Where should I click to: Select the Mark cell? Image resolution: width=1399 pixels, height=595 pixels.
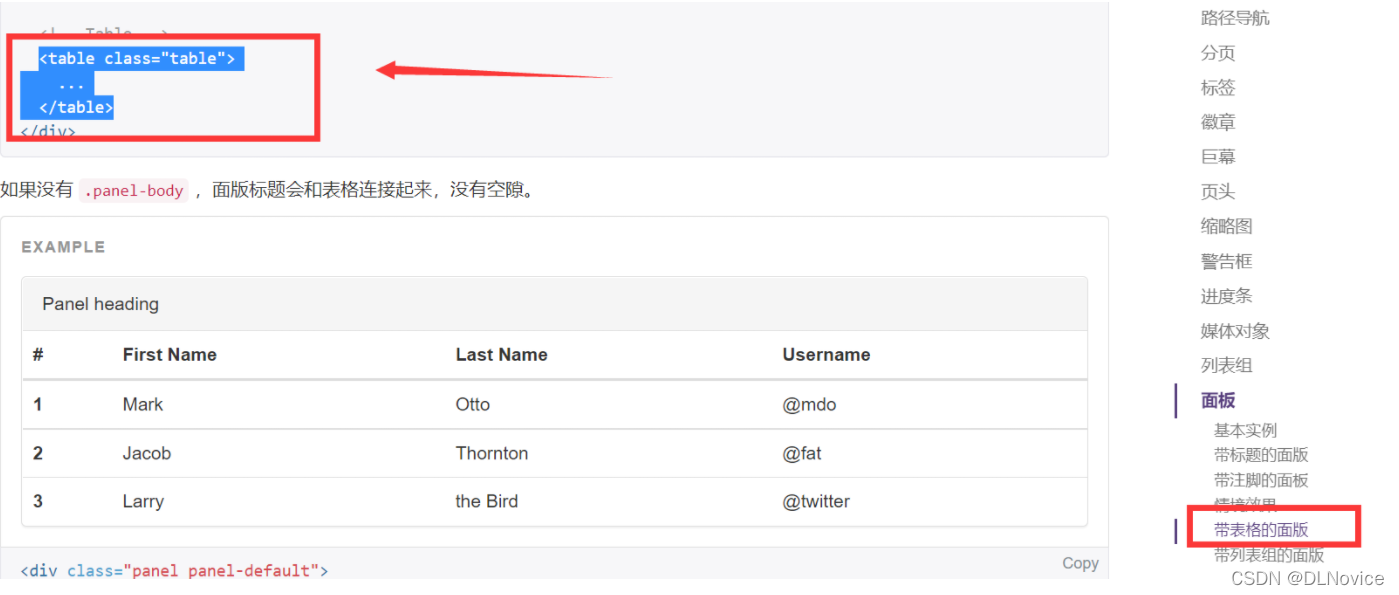142,405
